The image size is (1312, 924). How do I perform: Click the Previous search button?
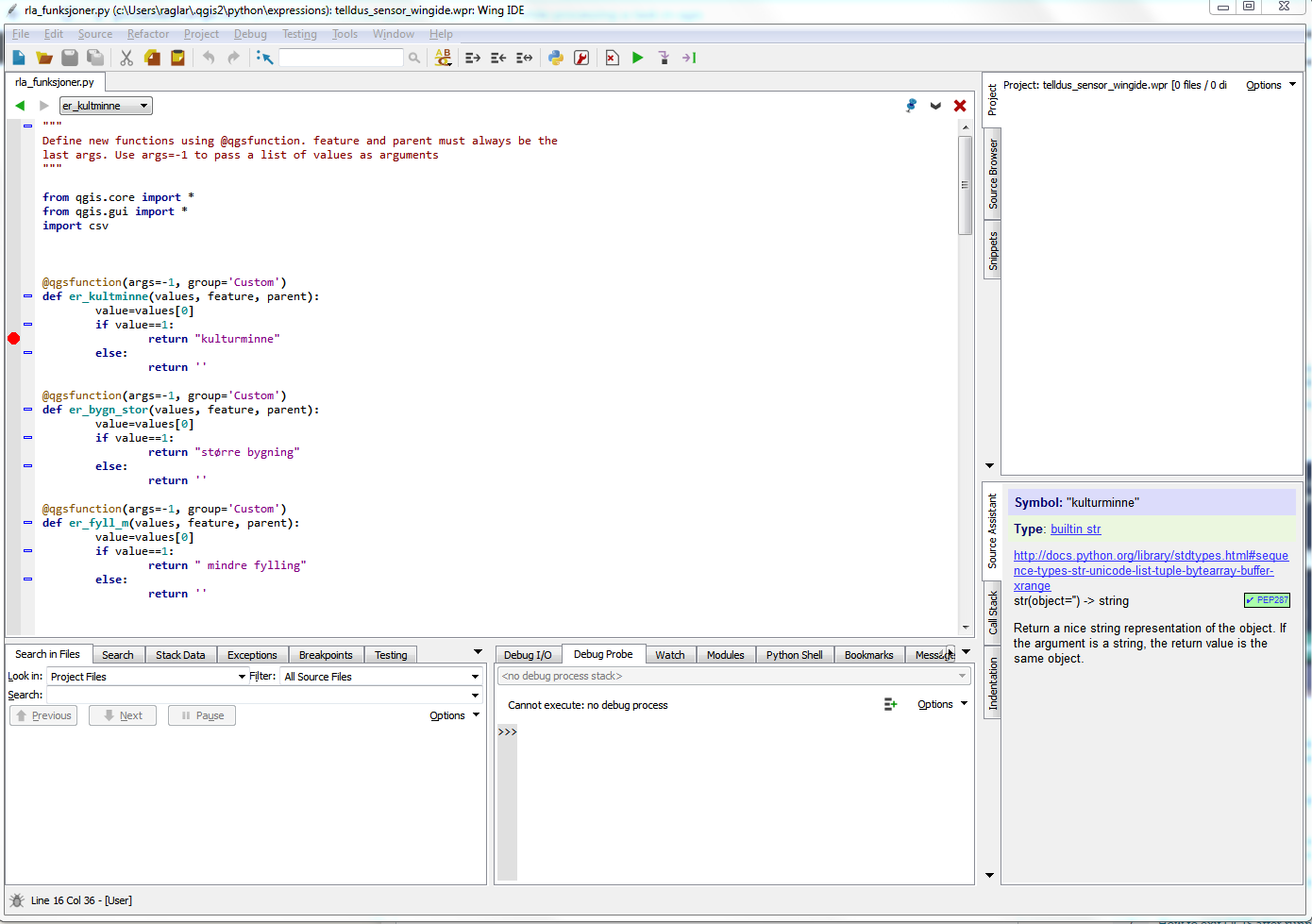[x=43, y=715]
